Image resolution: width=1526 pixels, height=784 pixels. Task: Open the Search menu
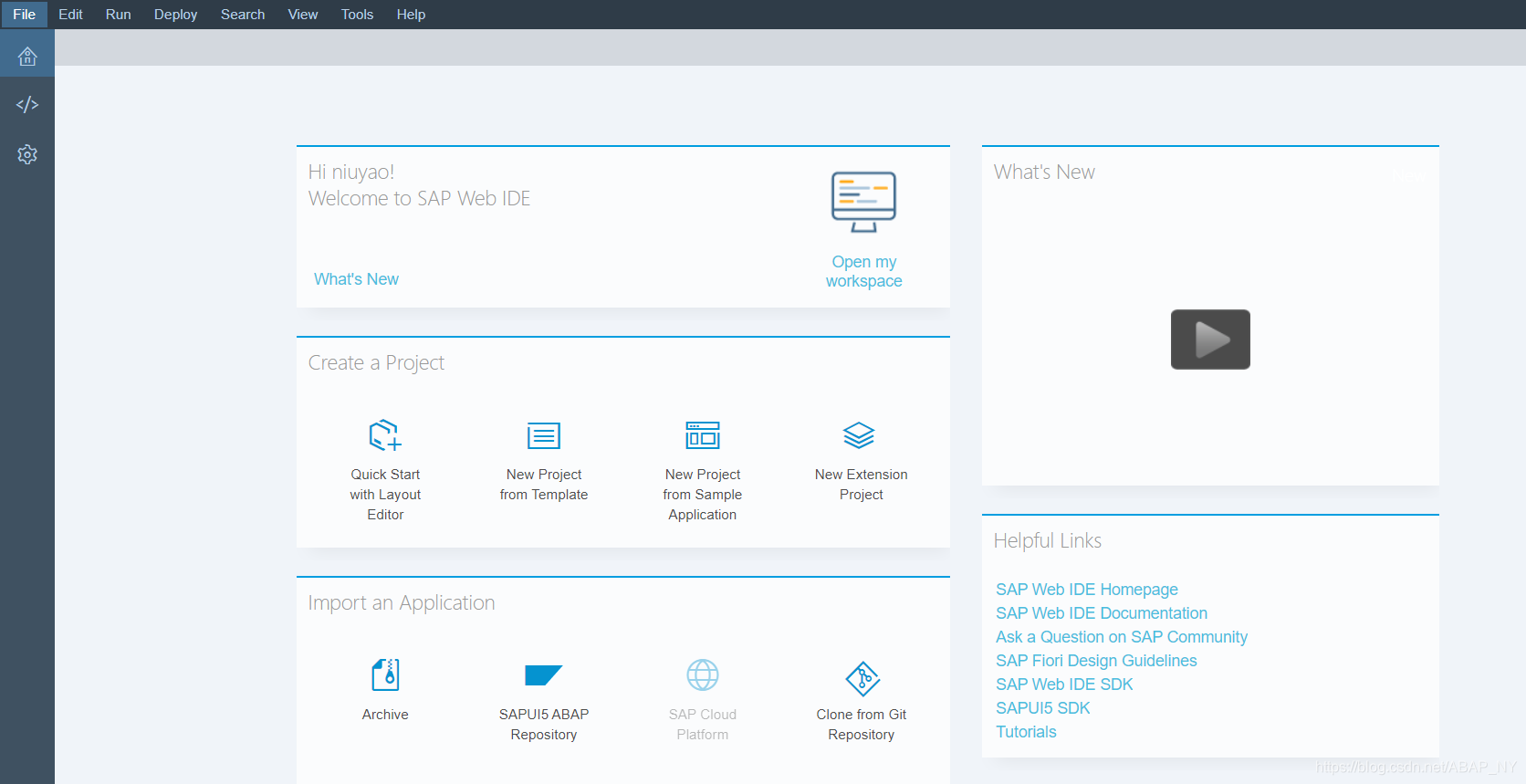tap(243, 15)
